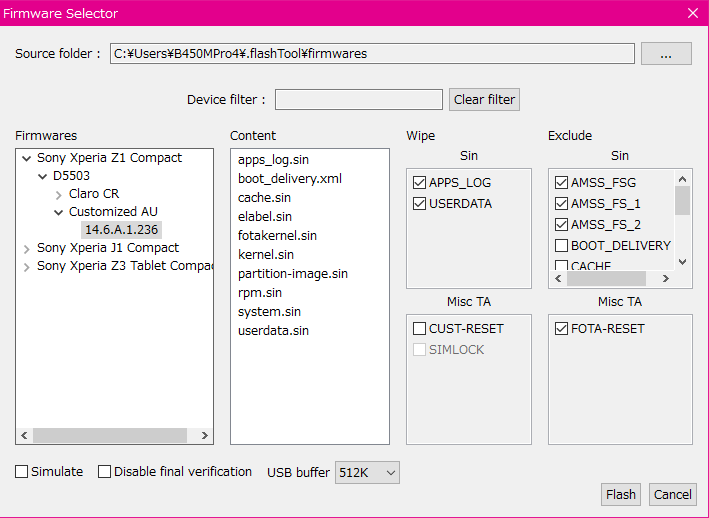Select cache.sin in Content list
The width and height of the screenshot is (709, 518).
pyautogui.click(x=264, y=198)
